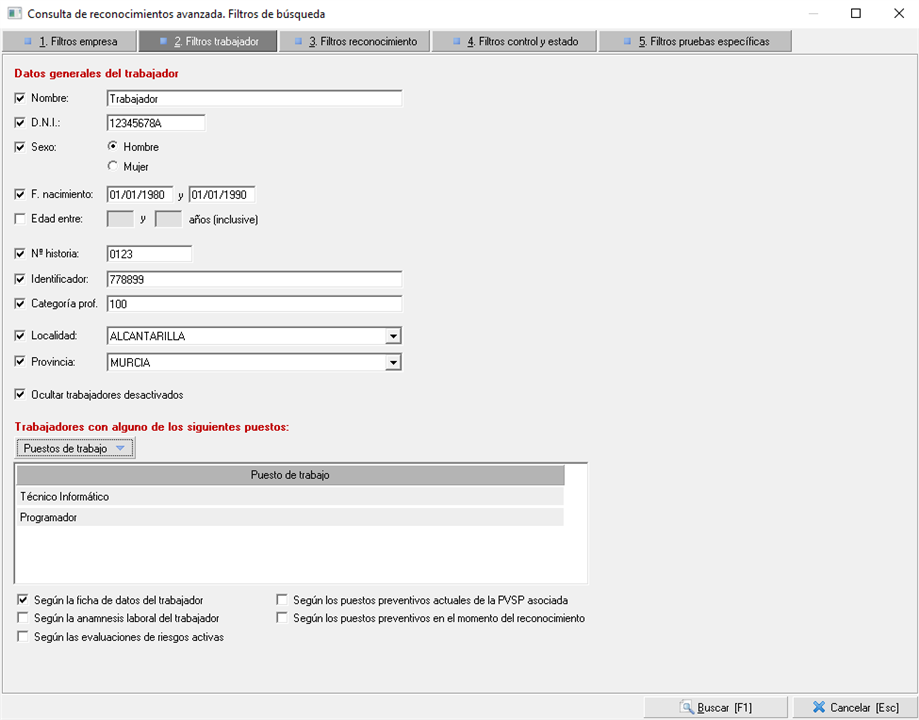The image size is (919, 720).
Task: Select the Hombre sex option
Action: (x=113, y=146)
